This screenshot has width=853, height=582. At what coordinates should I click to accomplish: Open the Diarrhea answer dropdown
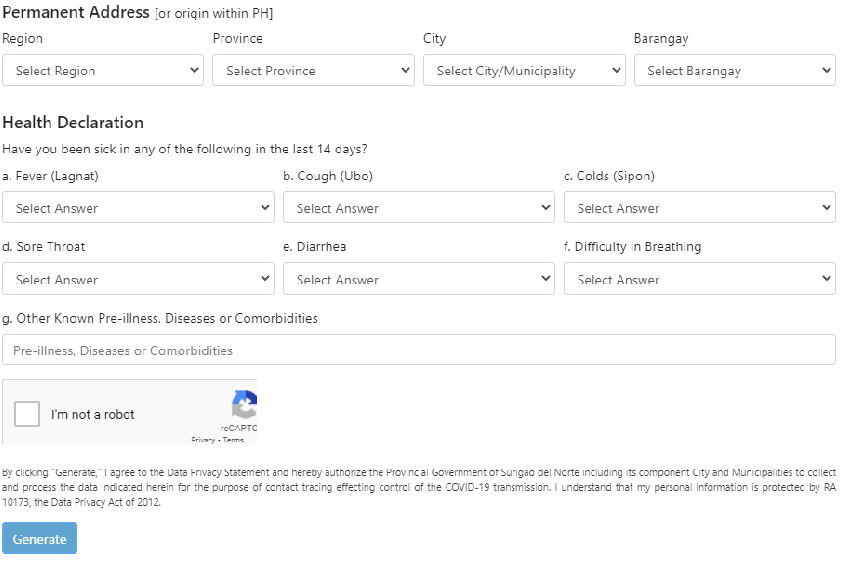418,279
